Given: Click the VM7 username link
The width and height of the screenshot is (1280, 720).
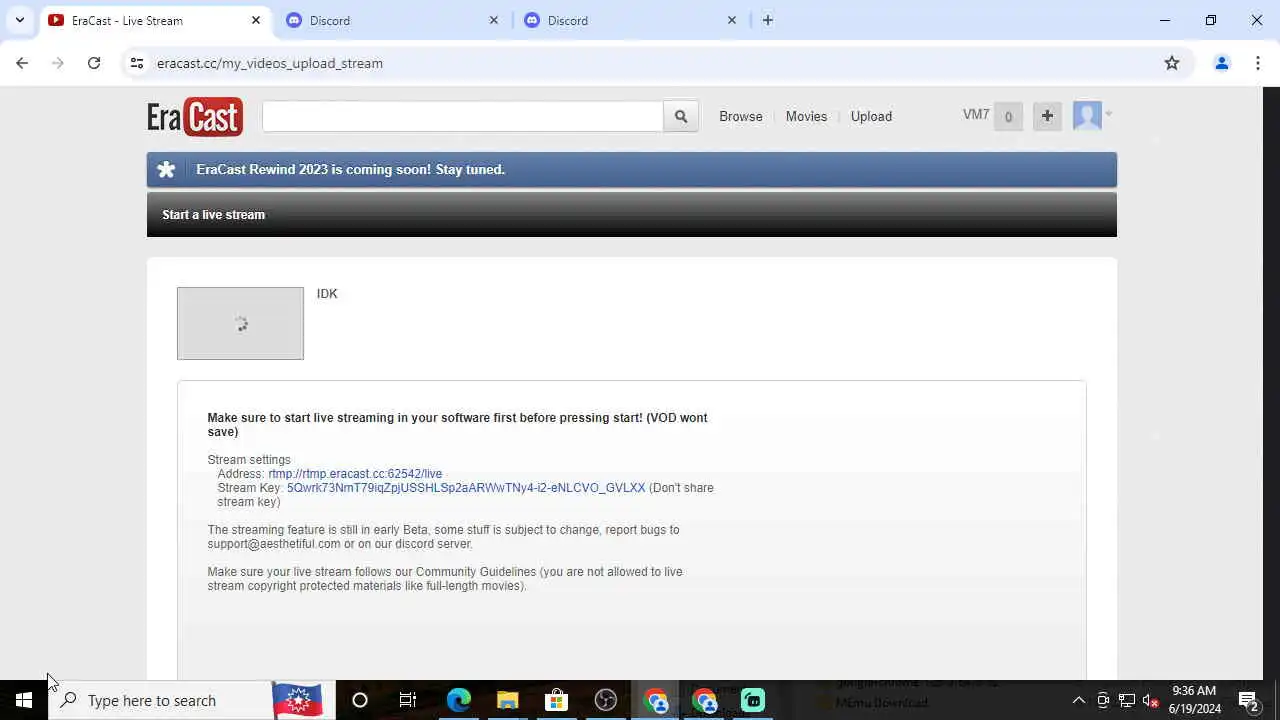Looking at the screenshot, I should [x=976, y=115].
